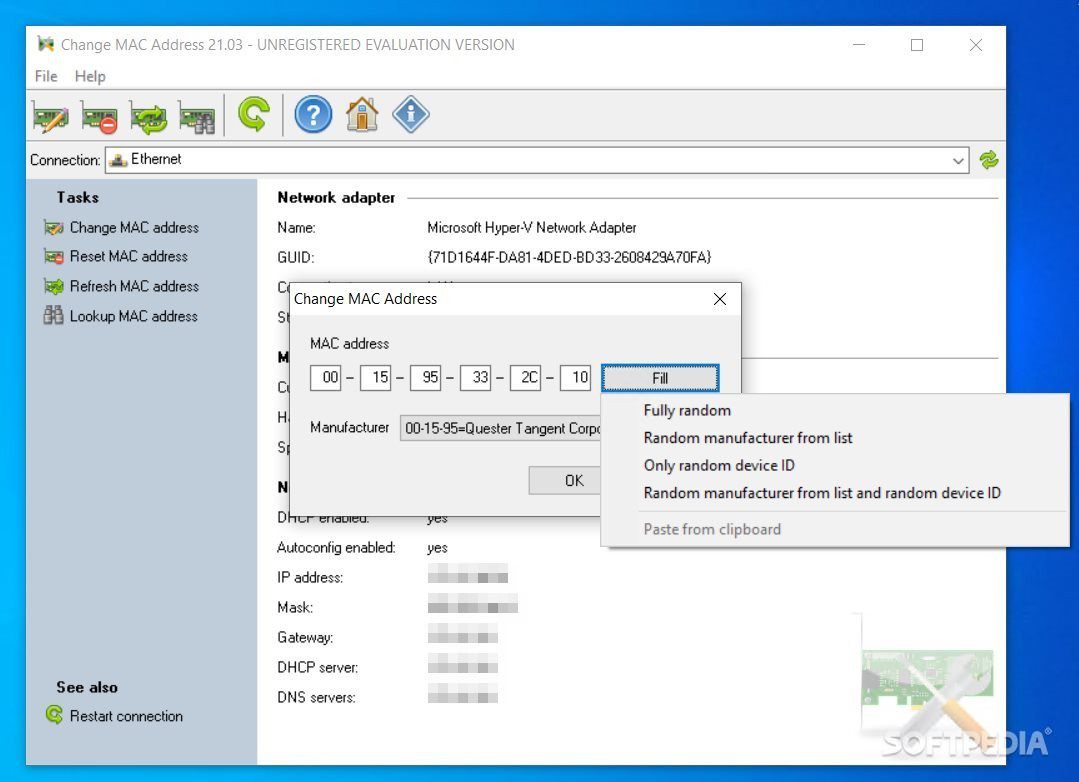The image size is (1079, 782).
Task: Minimize the main application window
Action: (859, 45)
